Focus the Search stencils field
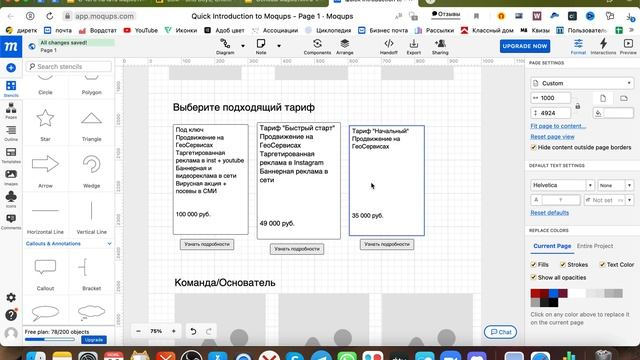The height and width of the screenshot is (360, 640). [69, 67]
